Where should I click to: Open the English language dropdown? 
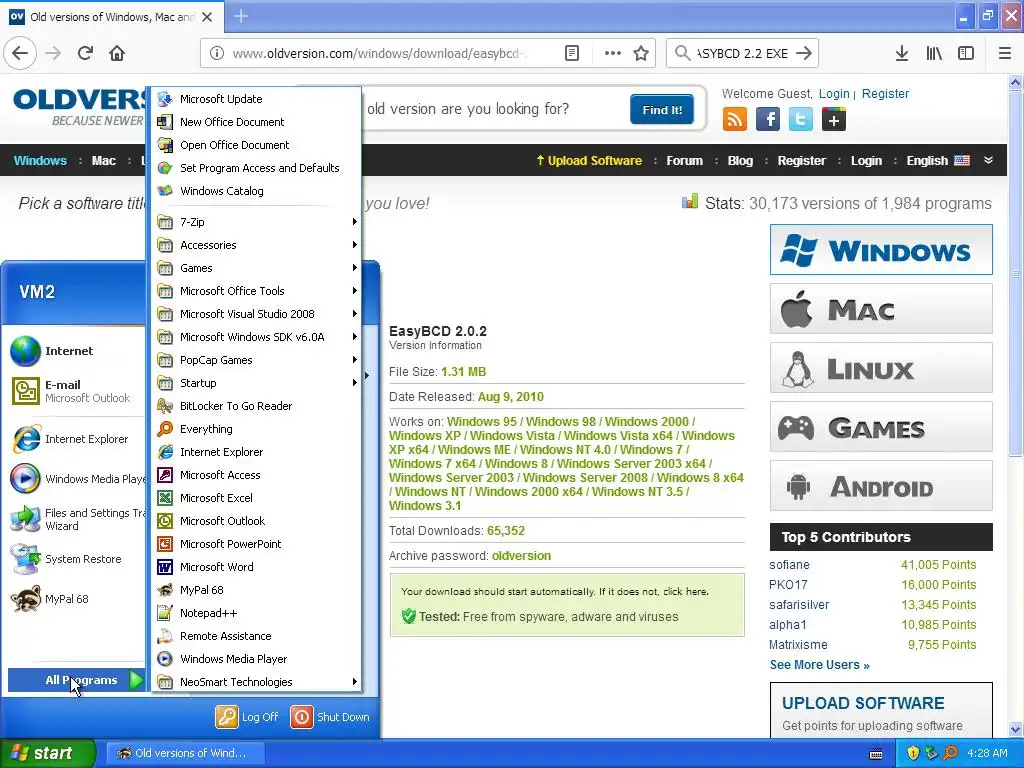coord(950,161)
